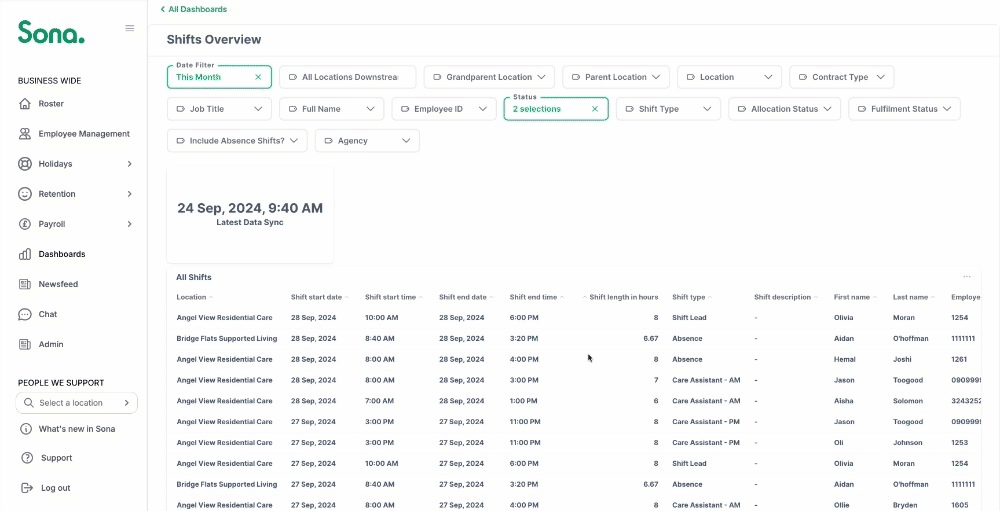Clear the Status 2 selections filter
1000x511 pixels.
point(595,109)
